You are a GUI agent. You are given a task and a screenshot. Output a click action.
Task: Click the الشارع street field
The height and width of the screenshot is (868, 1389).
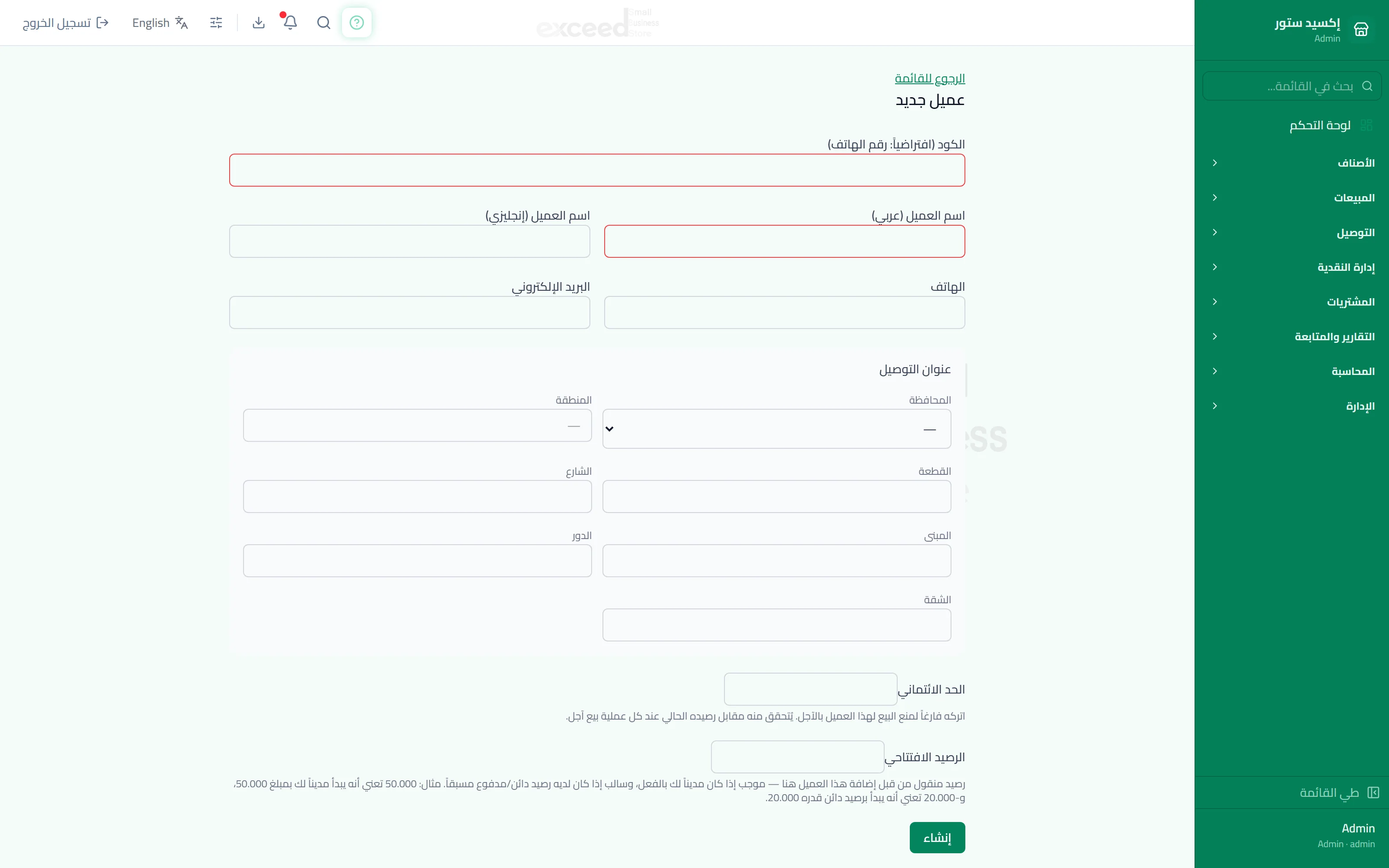417,496
